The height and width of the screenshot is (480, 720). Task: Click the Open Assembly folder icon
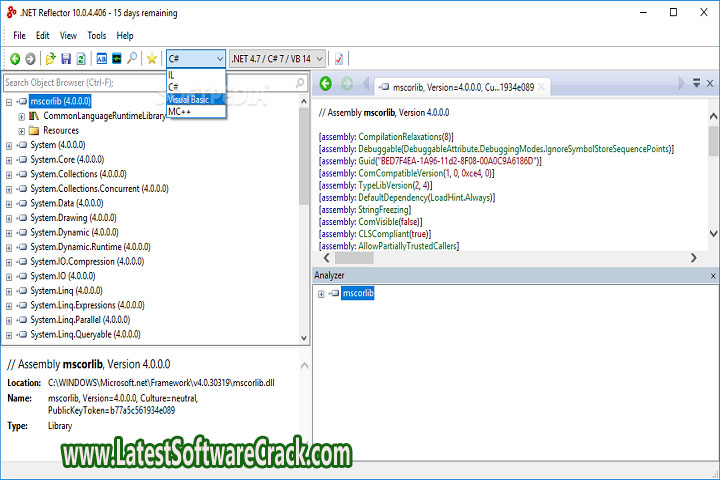tap(51, 58)
